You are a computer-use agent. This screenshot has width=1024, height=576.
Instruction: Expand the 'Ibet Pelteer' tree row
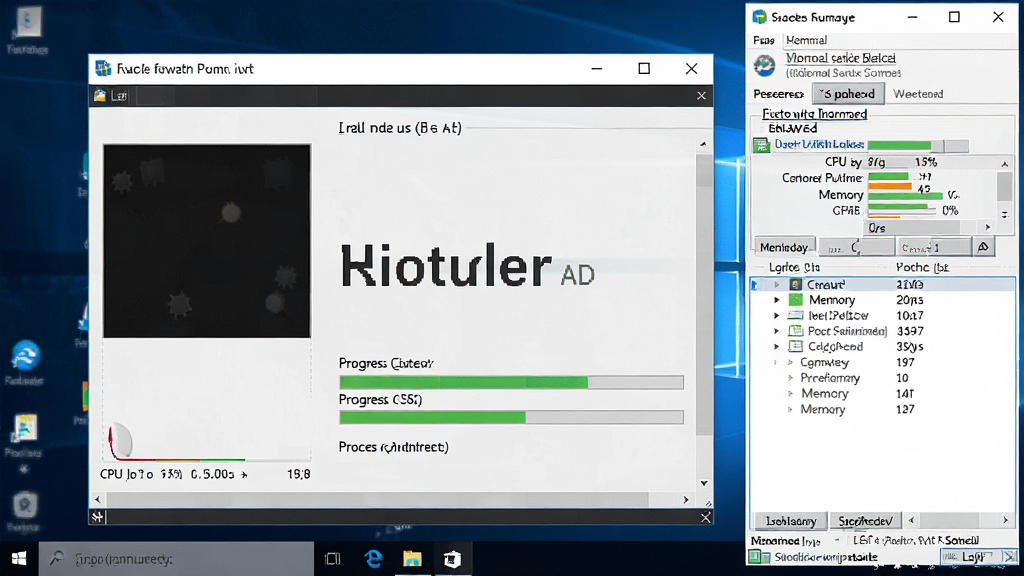(x=777, y=315)
